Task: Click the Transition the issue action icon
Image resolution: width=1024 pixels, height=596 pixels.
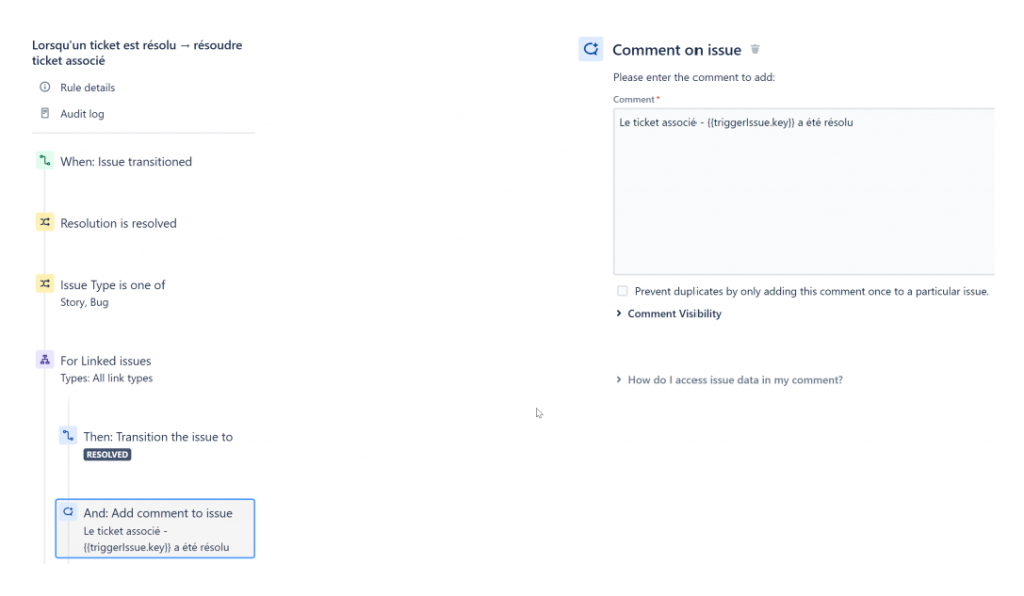Action: click(x=68, y=435)
